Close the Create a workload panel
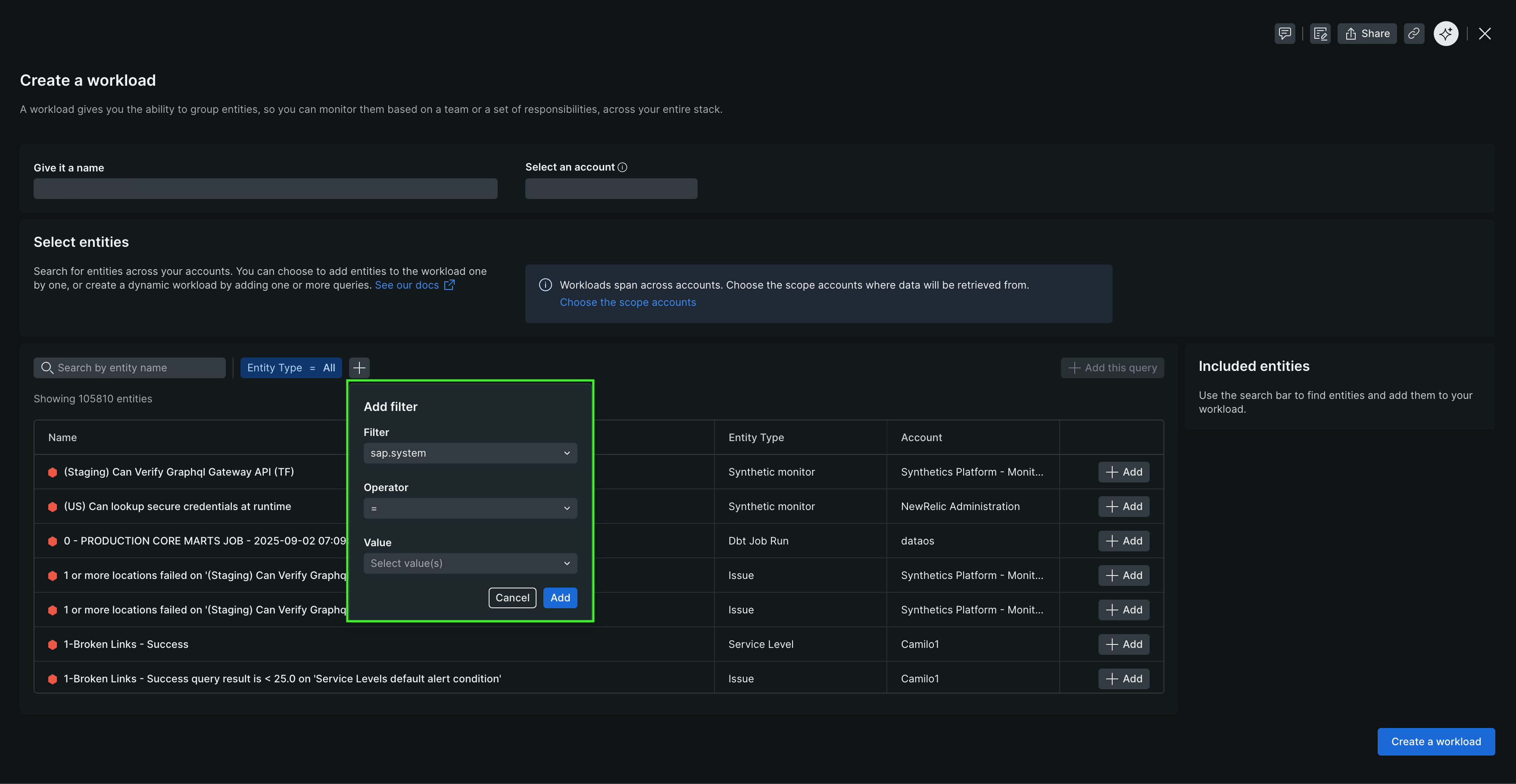The height and width of the screenshot is (784, 1516). (1484, 34)
